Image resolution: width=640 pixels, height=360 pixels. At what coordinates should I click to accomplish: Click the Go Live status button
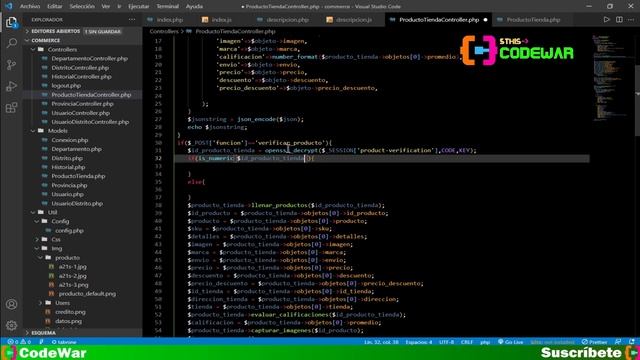511,342
